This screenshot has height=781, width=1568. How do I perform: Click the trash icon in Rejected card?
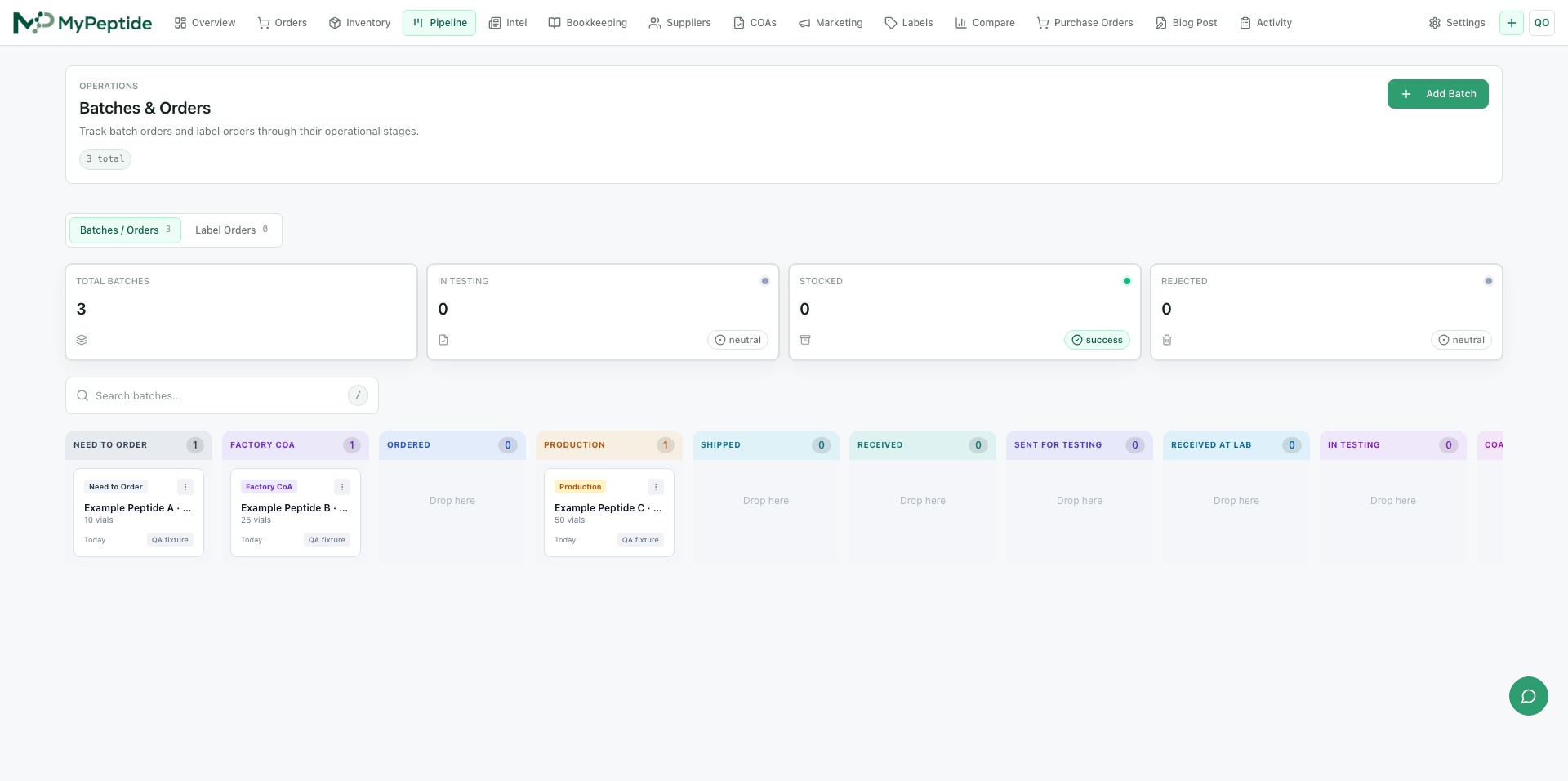pos(1167,340)
